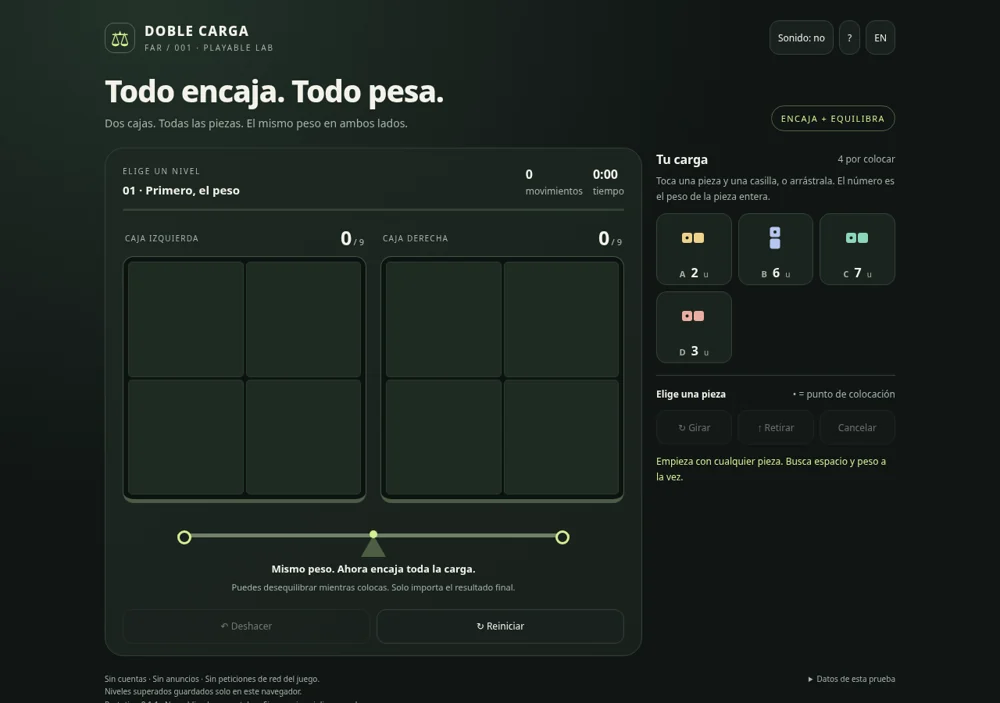Viewport: 1000px width, 703px height.
Task: Click the punto de colocación legend
Action: pos(844,394)
